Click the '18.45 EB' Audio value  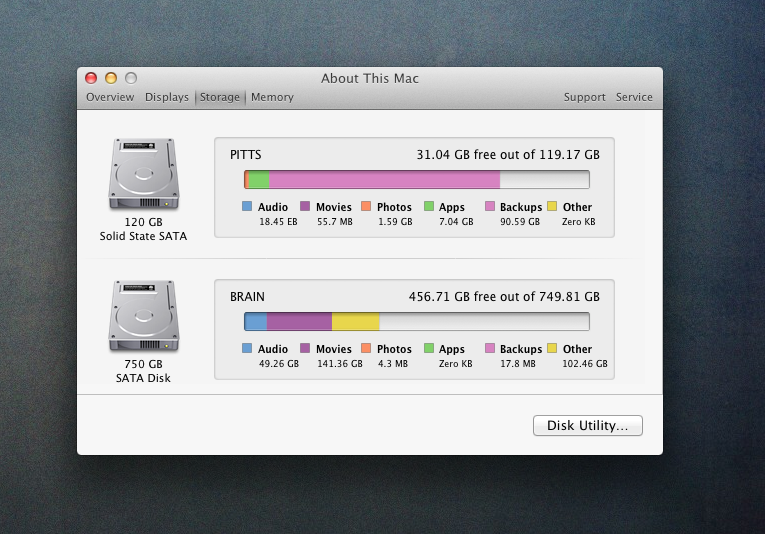pos(278,222)
